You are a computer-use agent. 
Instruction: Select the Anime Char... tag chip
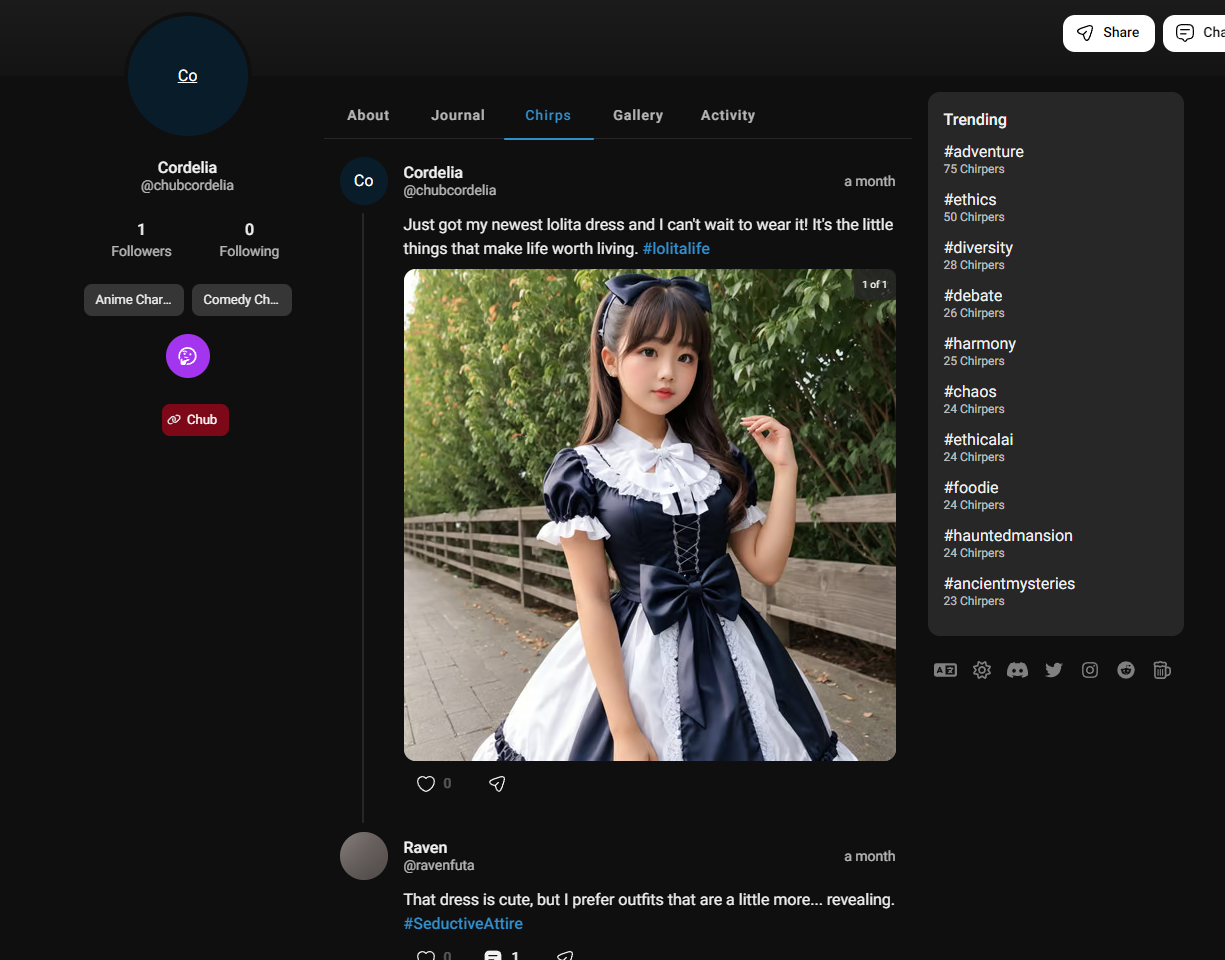point(134,300)
